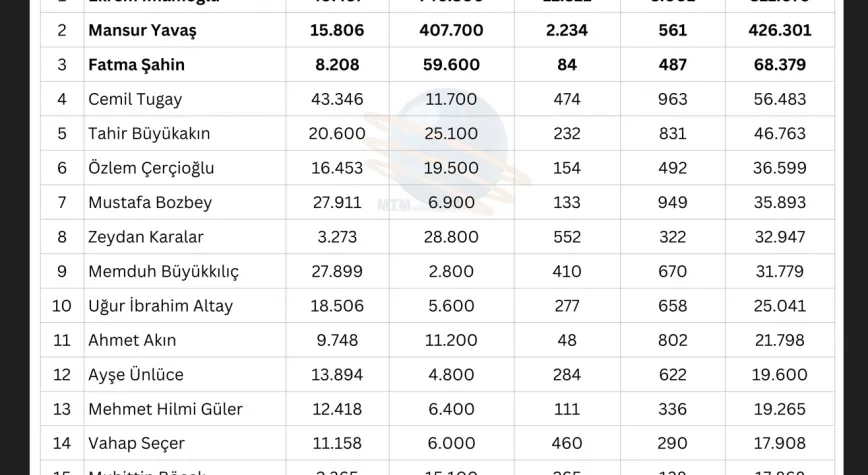Image resolution: width=868 pixels, height=475 pixels.
Task: Click Fatma Şahin's total value 68.379
Action: 779,65
